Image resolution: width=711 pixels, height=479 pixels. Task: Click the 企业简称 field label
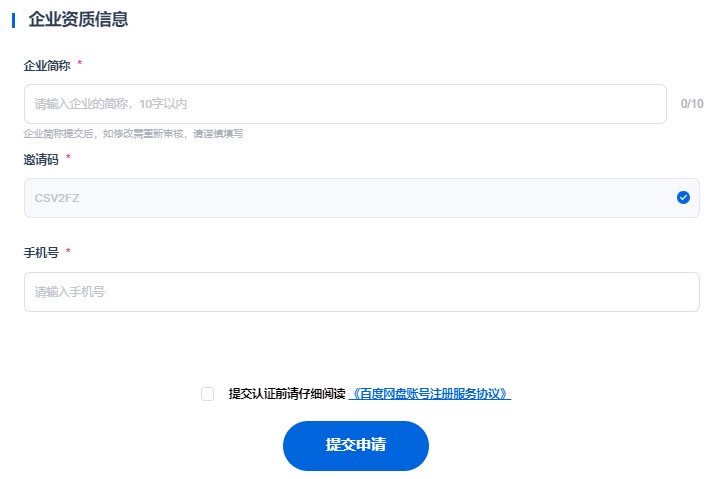click(x=47, y=65)
